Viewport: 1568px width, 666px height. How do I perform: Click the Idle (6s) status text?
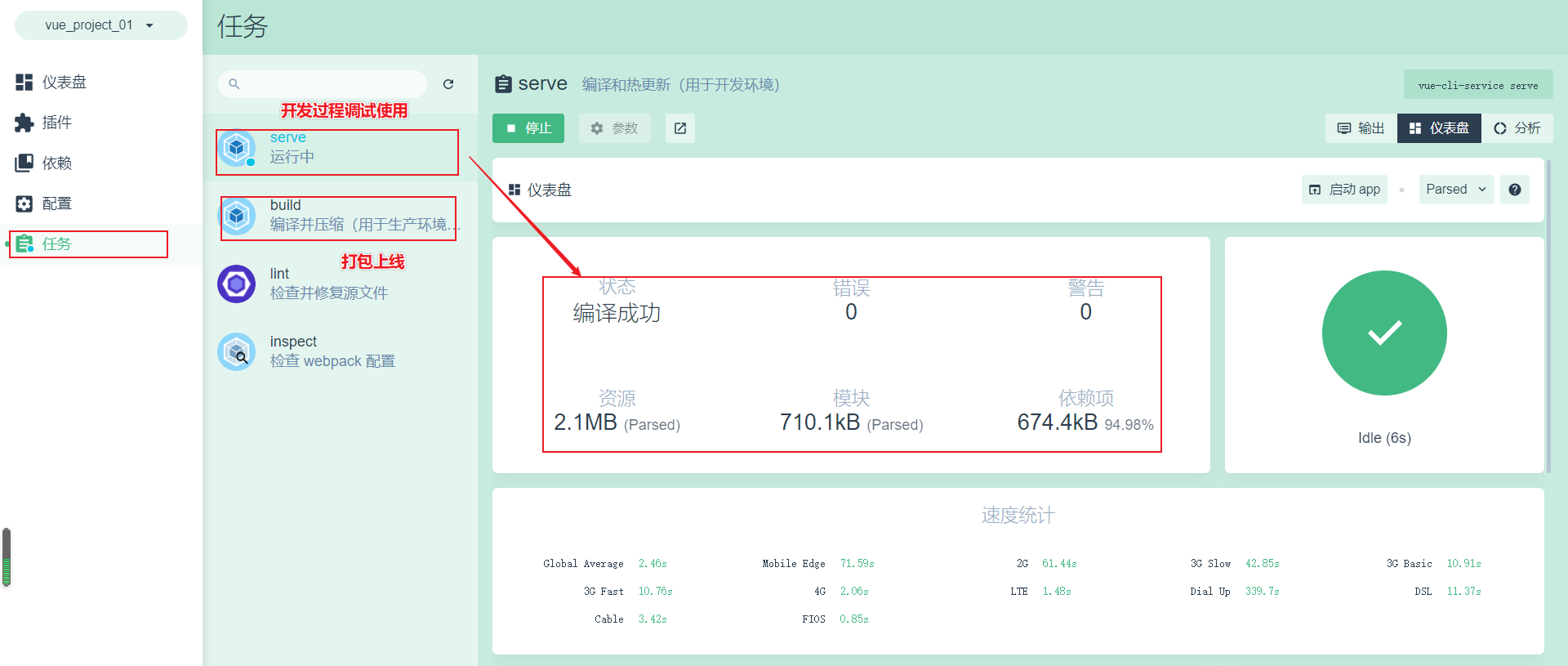(1384, 438)
